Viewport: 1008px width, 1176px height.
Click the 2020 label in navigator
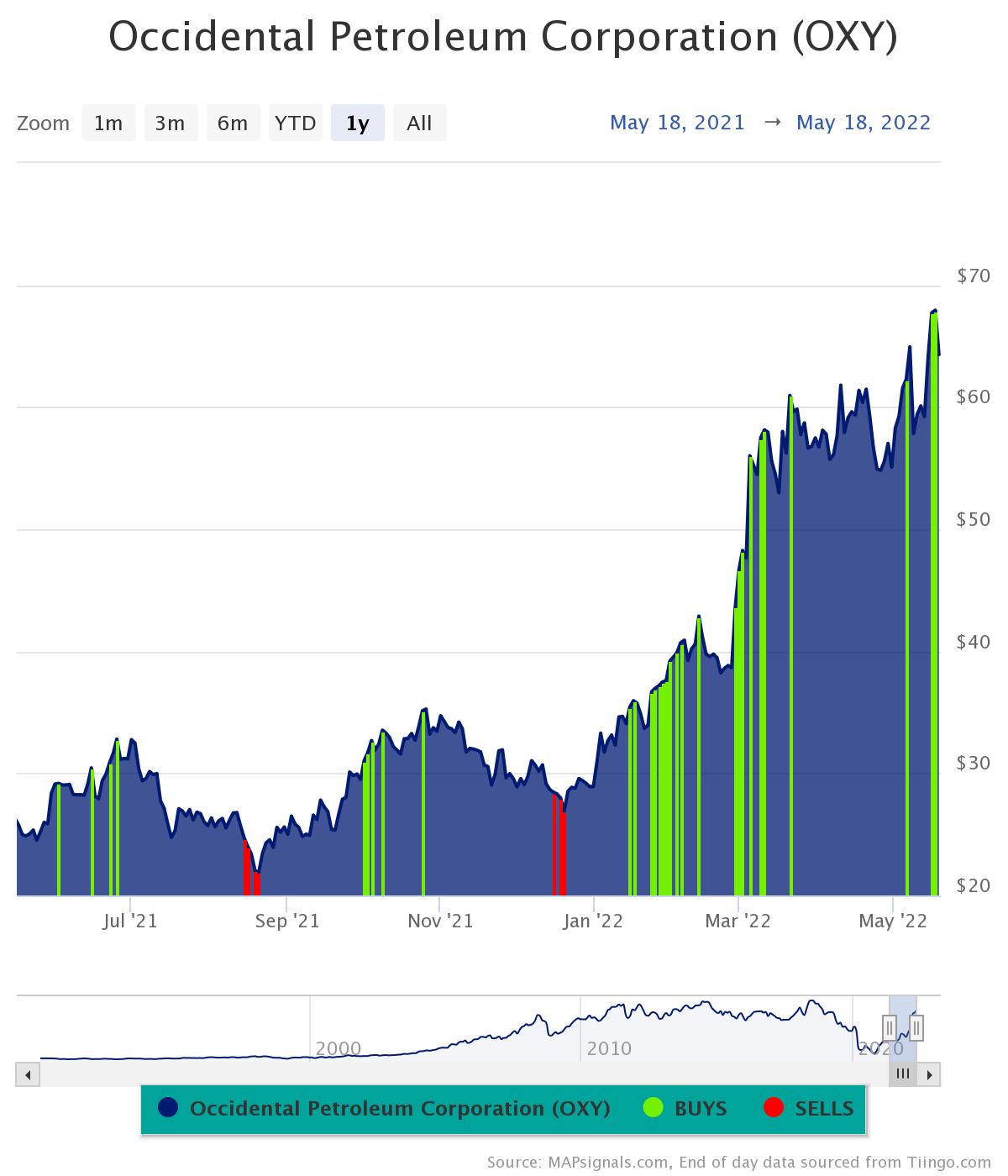pos(880,1048)
